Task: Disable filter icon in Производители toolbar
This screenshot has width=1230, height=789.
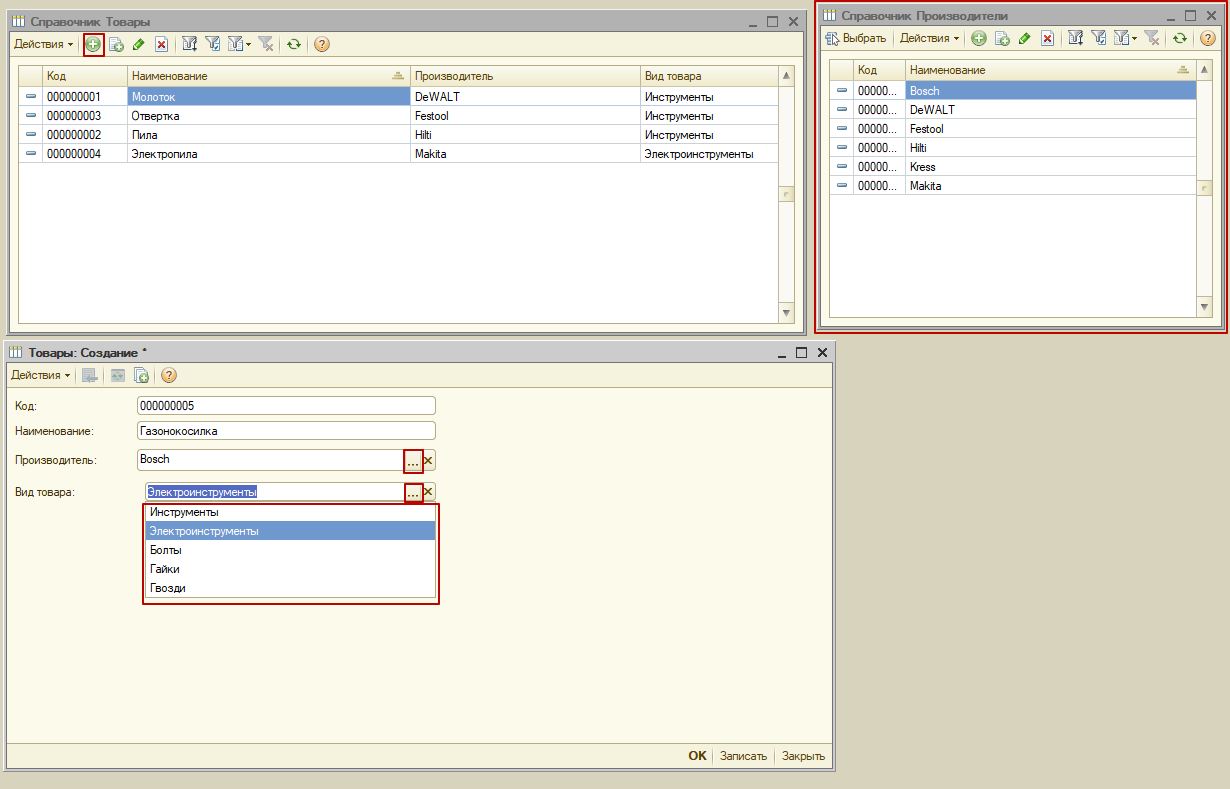Action: [1151, 38]
